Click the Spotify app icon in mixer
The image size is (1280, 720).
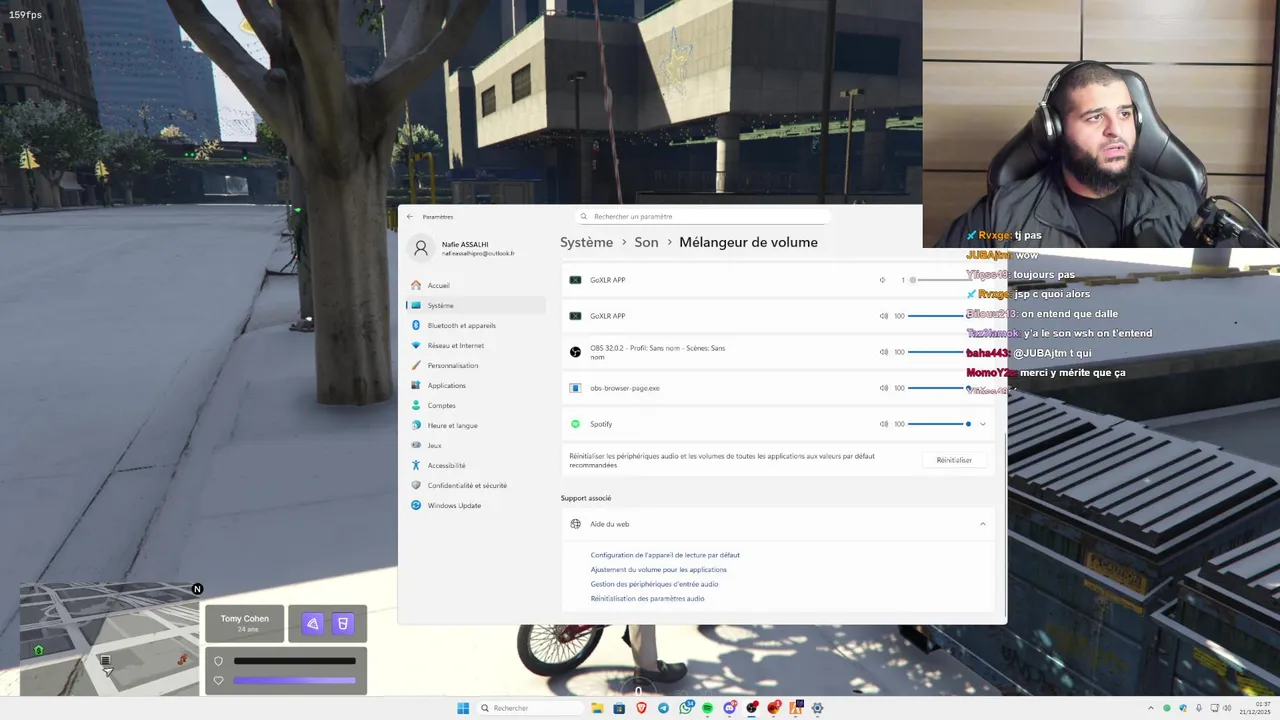coord(575,424)
